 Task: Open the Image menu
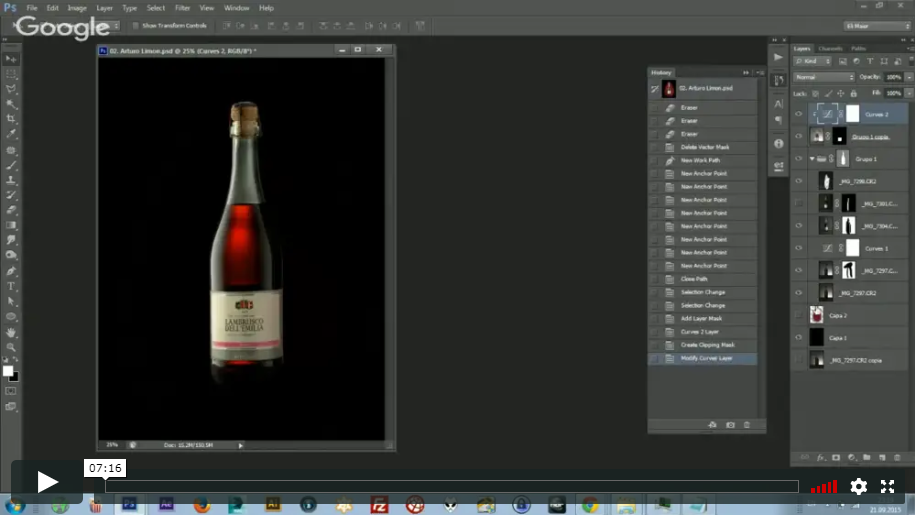[x=76, y=8]
